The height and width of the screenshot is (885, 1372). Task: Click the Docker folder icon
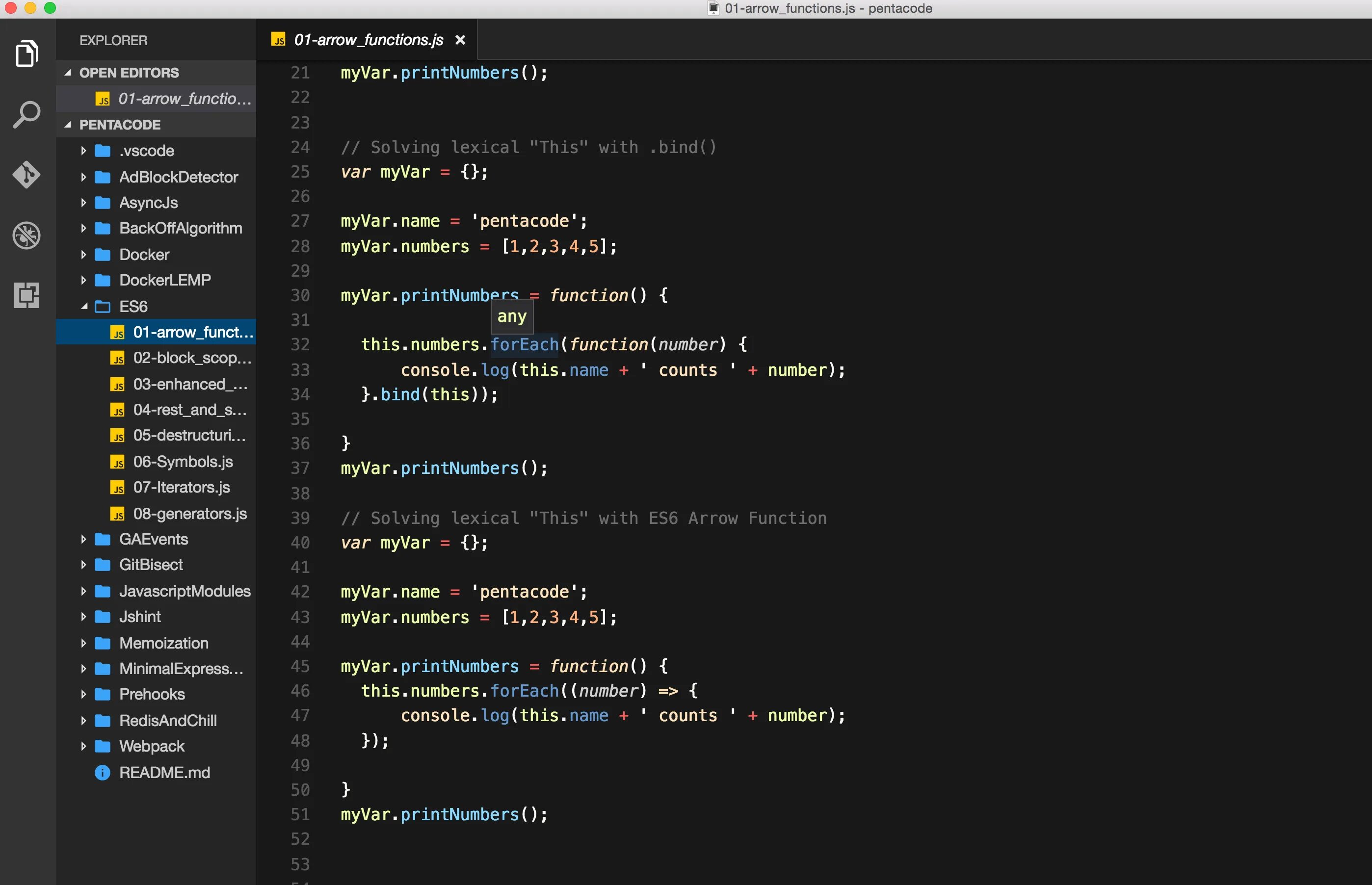tap(103, 255)
